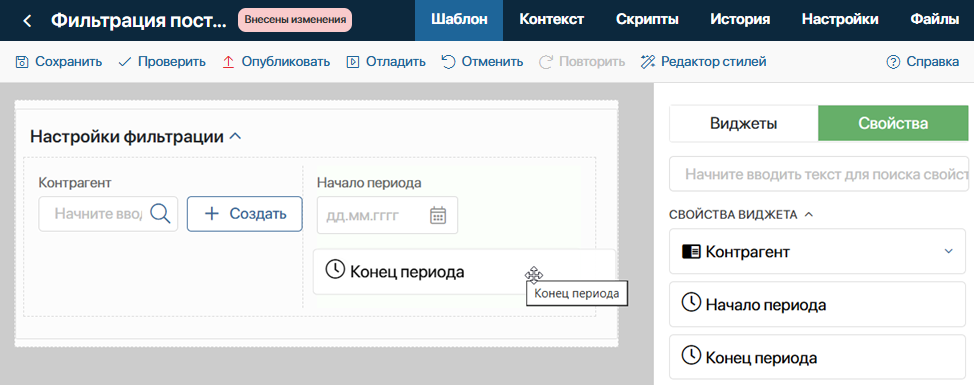Focus the properties search text field
Image resolution: width=974 pixels, height=385 pixels.
819,174
